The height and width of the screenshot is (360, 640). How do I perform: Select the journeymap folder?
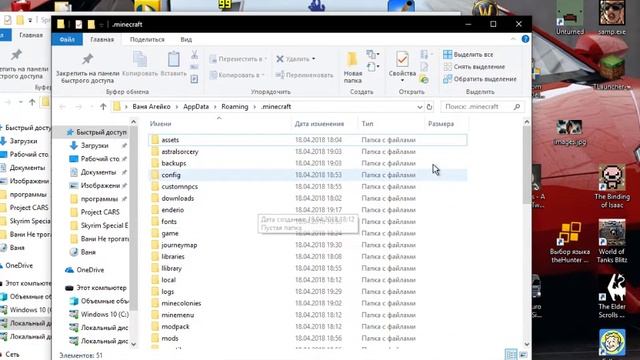(308, 245)
